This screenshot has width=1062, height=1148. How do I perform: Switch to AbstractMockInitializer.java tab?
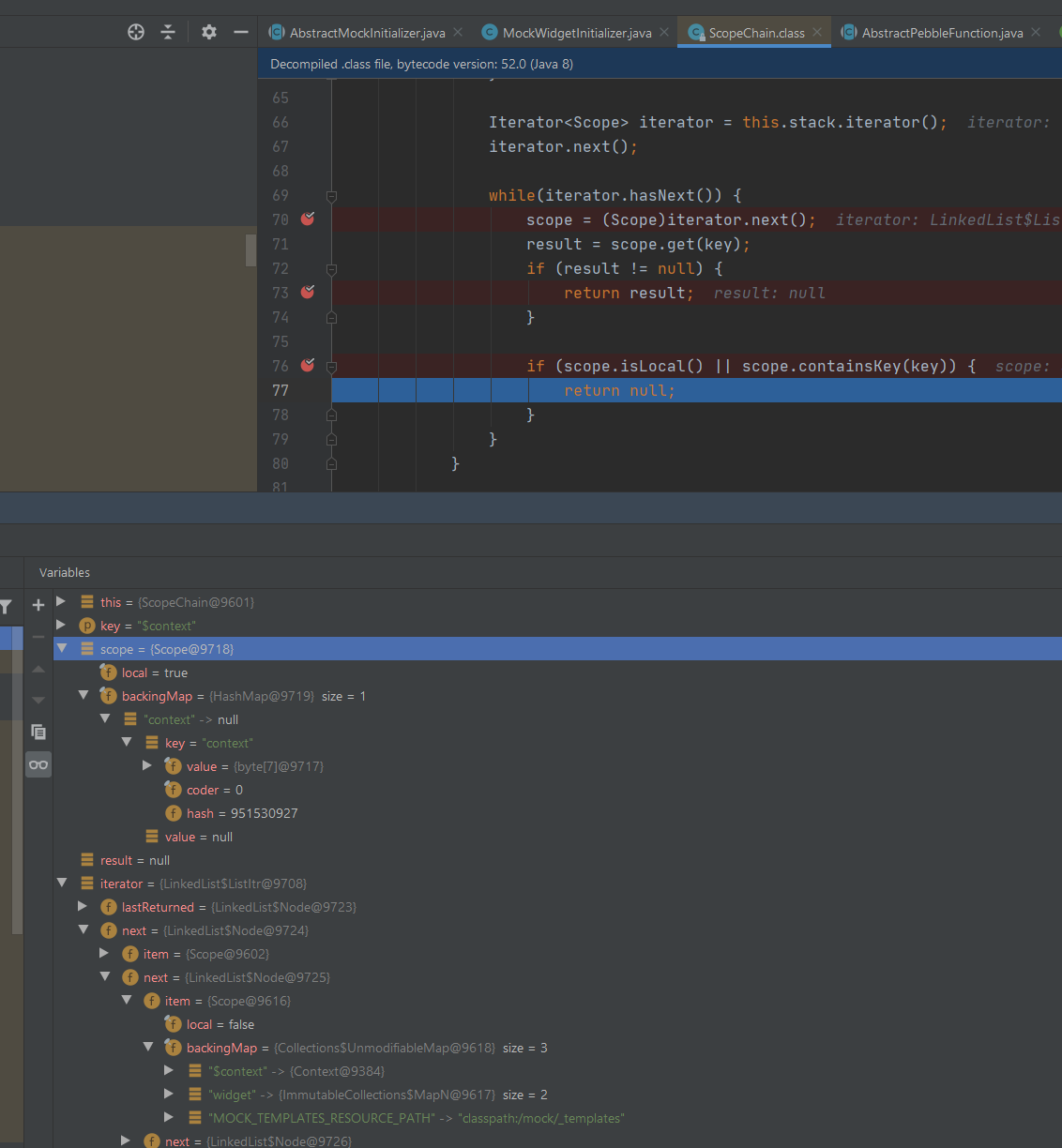pyautogui.click(x=367, y=33)
